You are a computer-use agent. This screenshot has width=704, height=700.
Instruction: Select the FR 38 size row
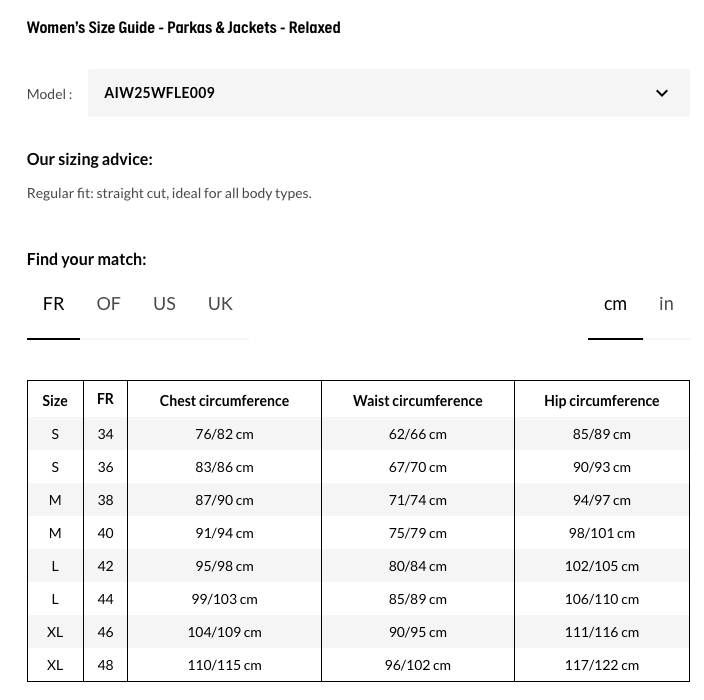coord(105,500)
